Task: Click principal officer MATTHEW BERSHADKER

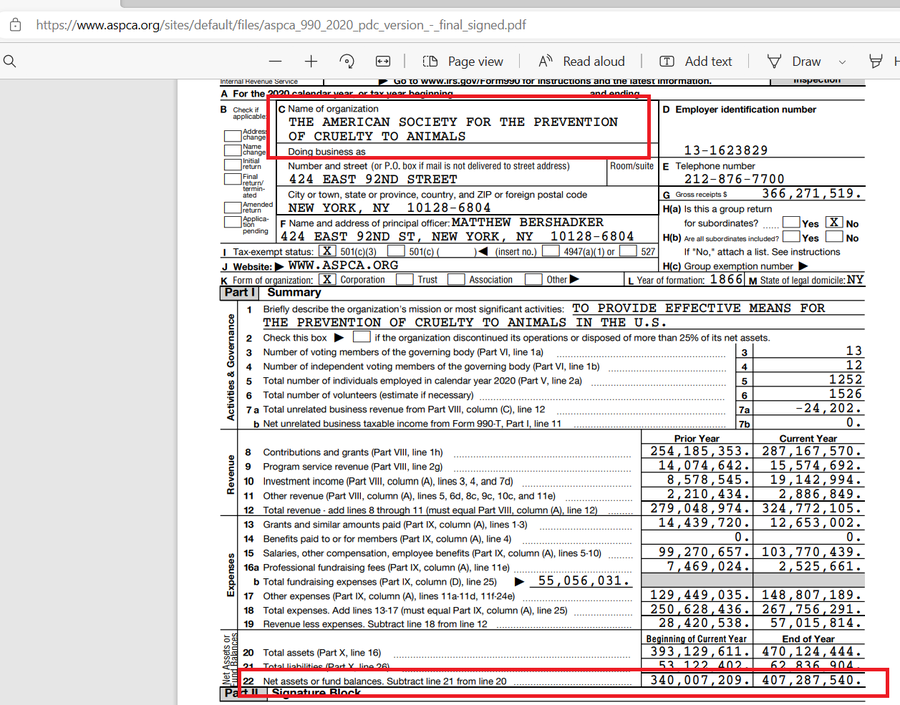Action: coord(527,222)
